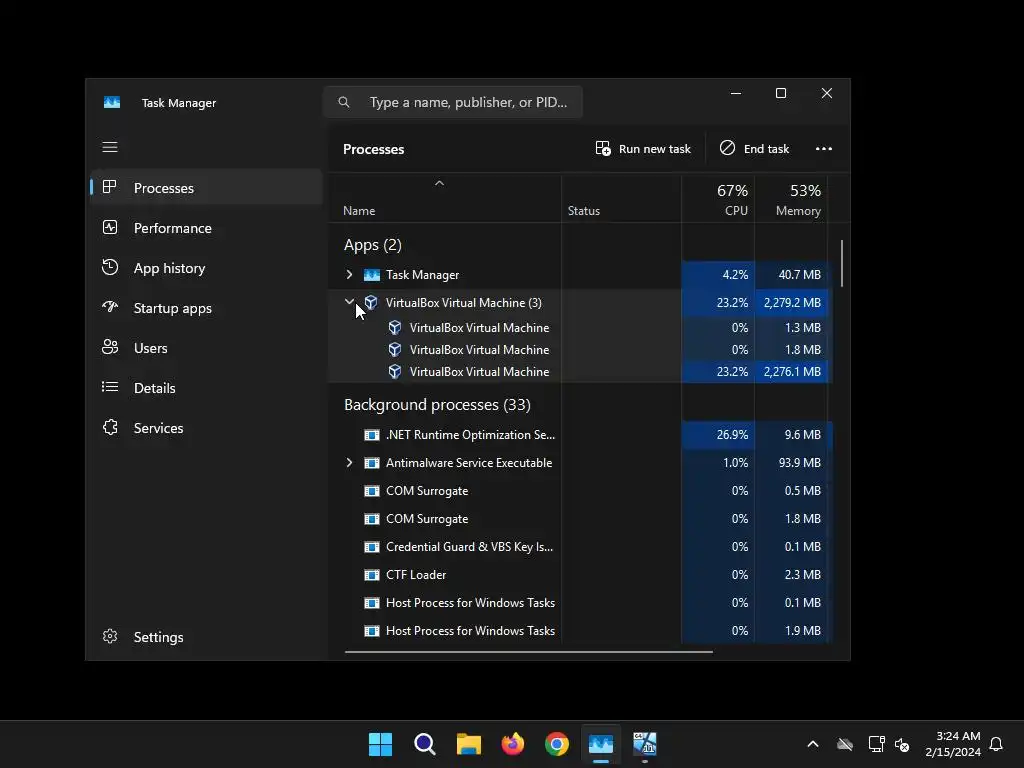The image size is (1024, 768).
Task: Open File Explorer from the taskbar
Action: click(x=468, y=744)
